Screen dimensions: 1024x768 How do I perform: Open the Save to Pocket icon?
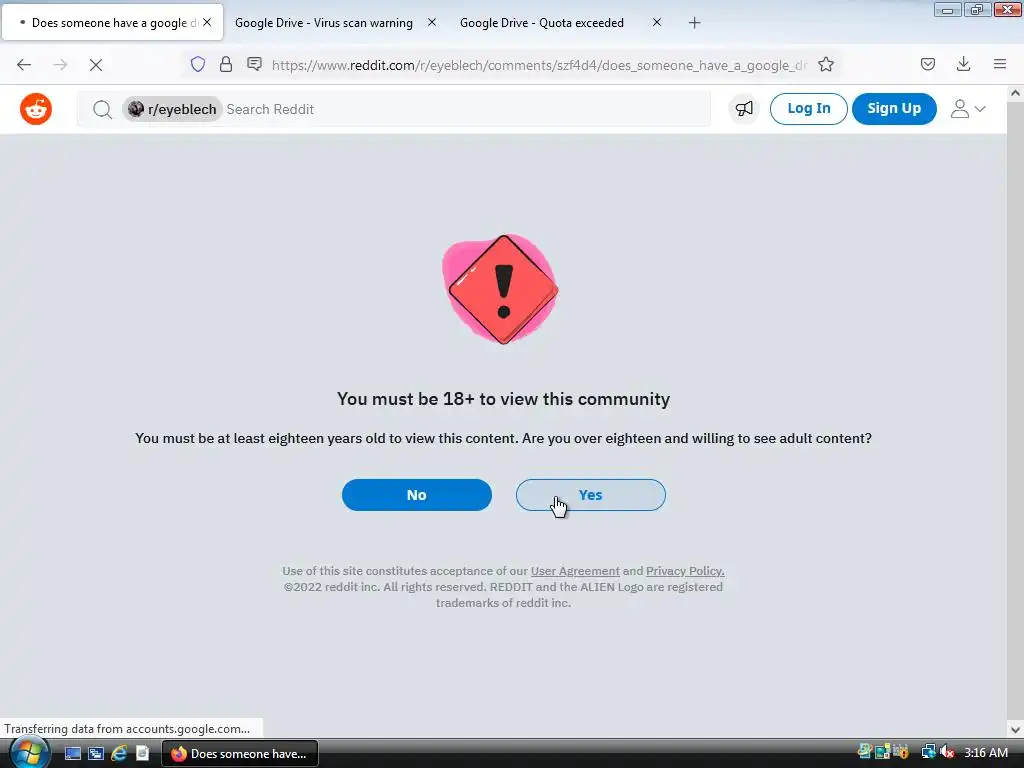927,64
